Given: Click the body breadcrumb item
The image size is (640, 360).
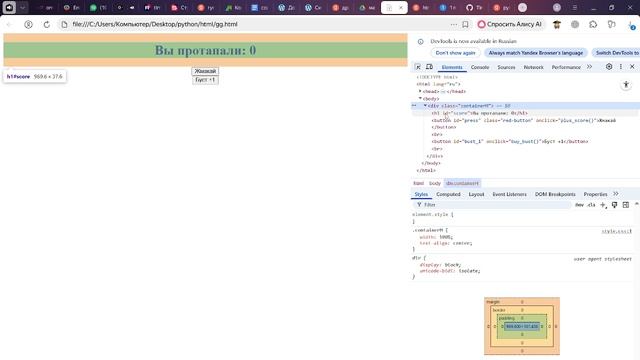Looking at the screenshot, I should pos(435,183).
